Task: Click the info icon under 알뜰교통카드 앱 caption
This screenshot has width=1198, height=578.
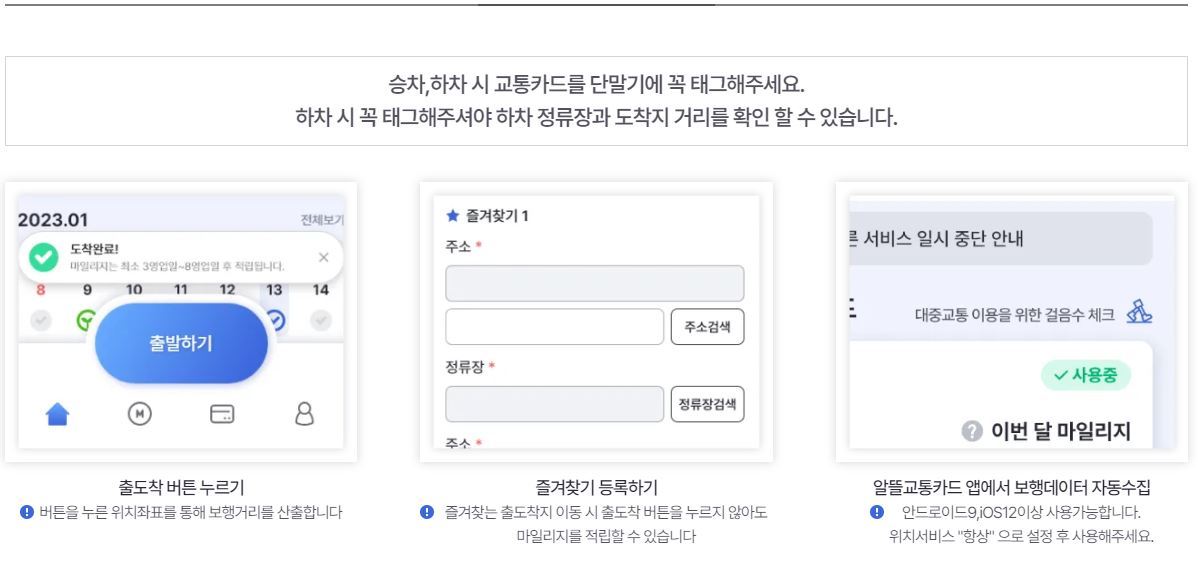Action: pyautogui.click(x=877, y=513)
